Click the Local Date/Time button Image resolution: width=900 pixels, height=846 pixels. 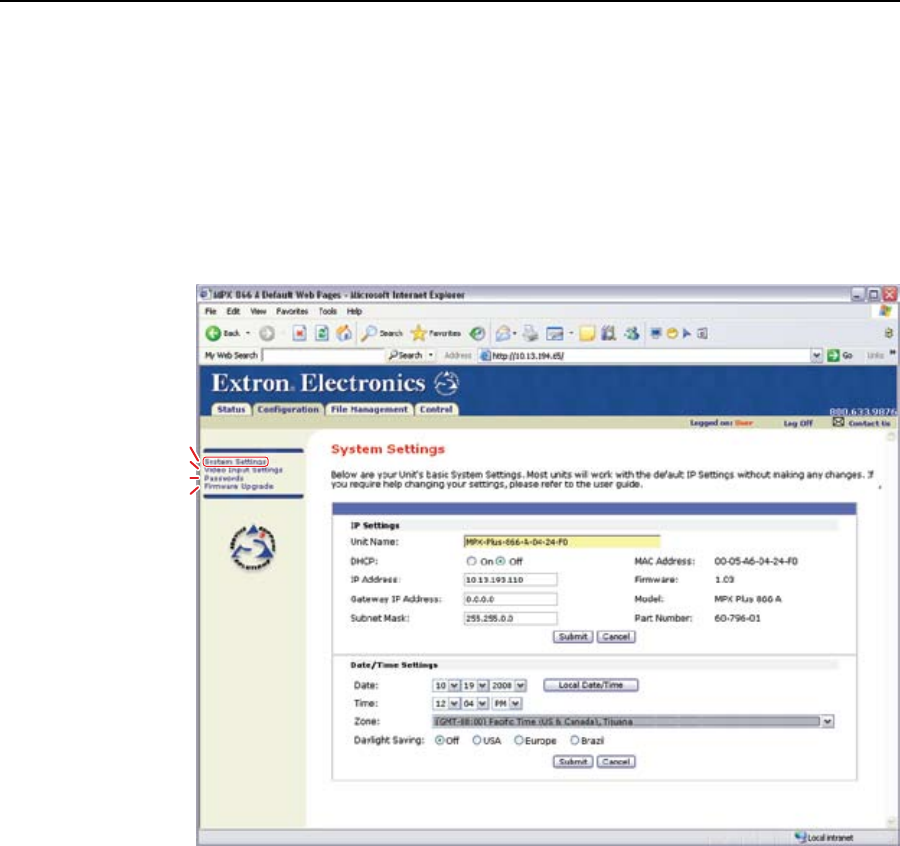pos(590,685)
